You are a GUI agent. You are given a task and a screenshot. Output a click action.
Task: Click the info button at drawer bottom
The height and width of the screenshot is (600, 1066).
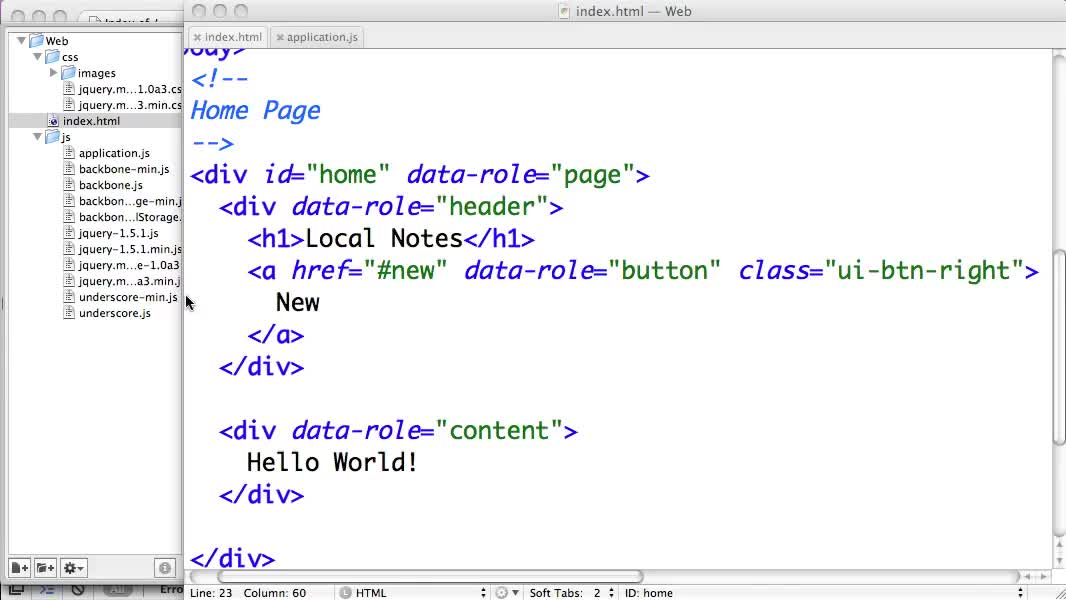point(164,567)
